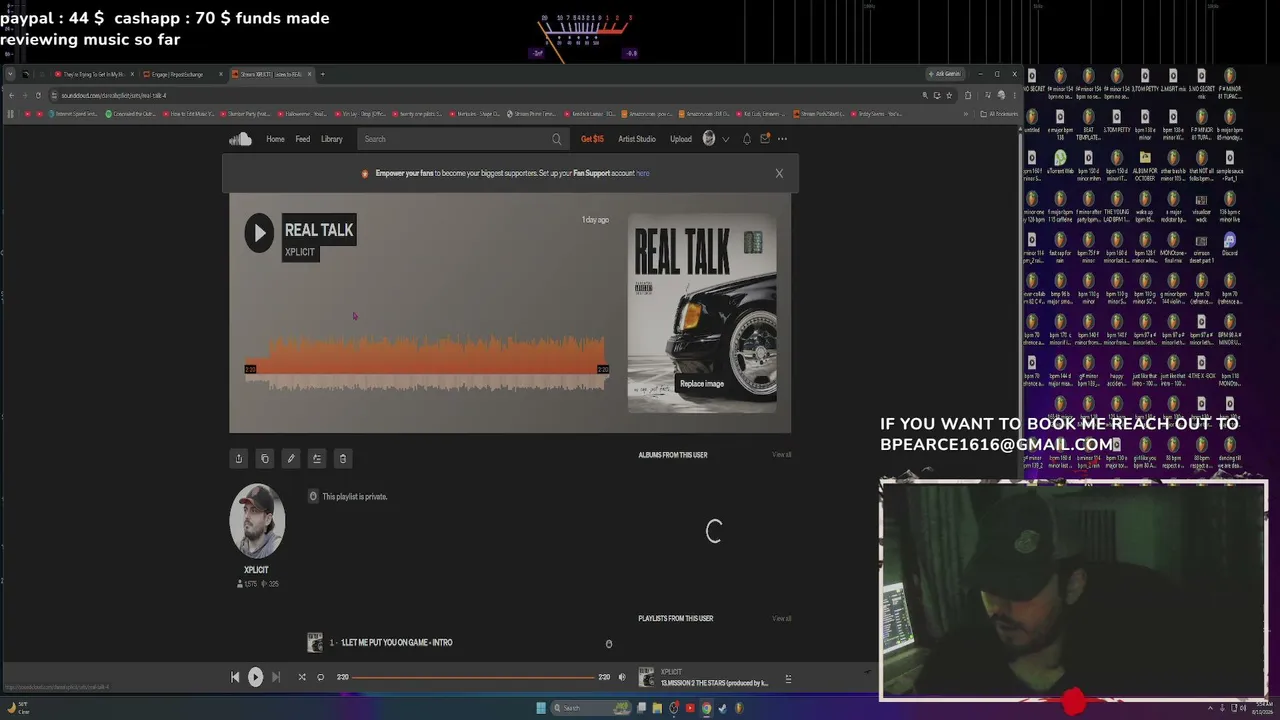
Task: Open the Library page
Action: (x=332, y=139)
